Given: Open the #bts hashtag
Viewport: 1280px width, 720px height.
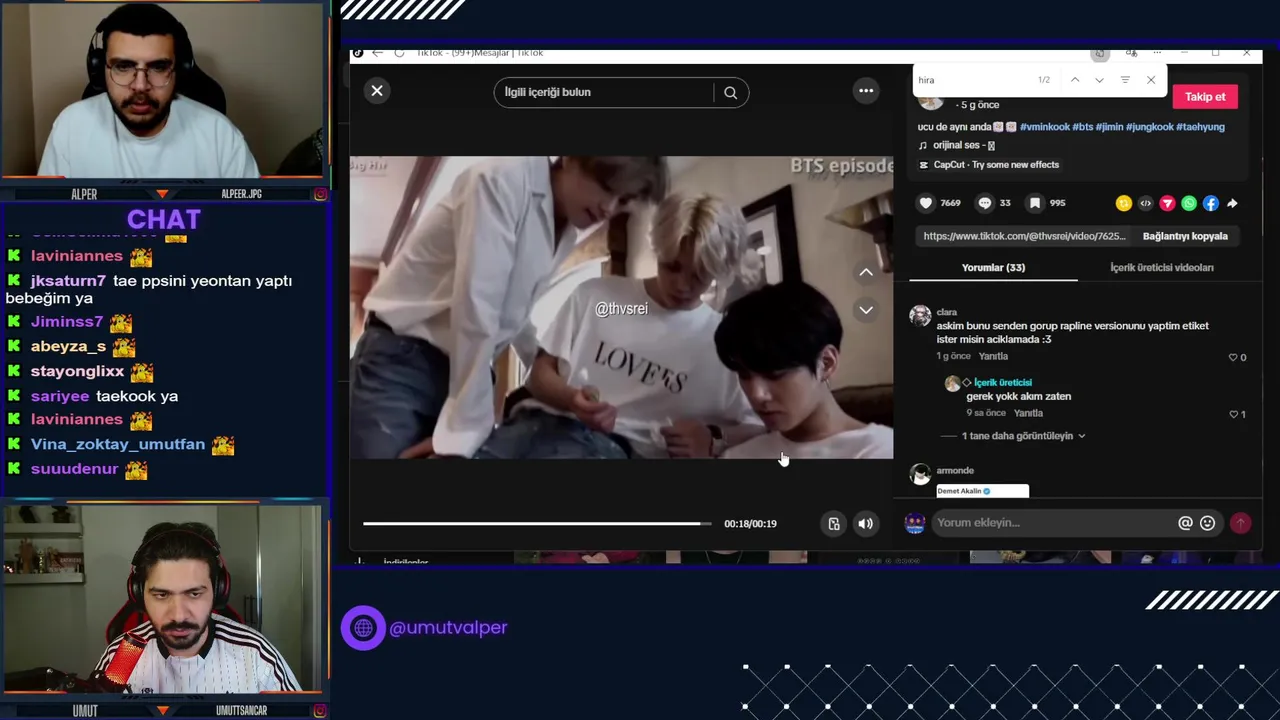Looking at the screenshot, I should (x=1083, y=127).
